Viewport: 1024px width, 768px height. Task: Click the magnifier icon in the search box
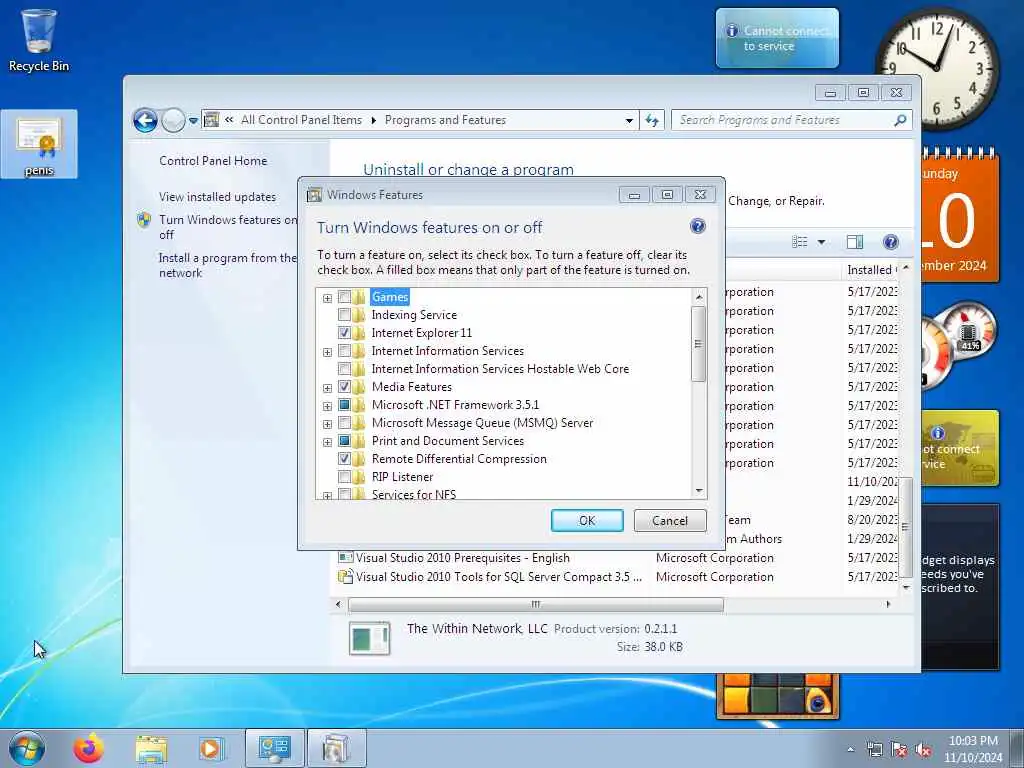(900, 120)
